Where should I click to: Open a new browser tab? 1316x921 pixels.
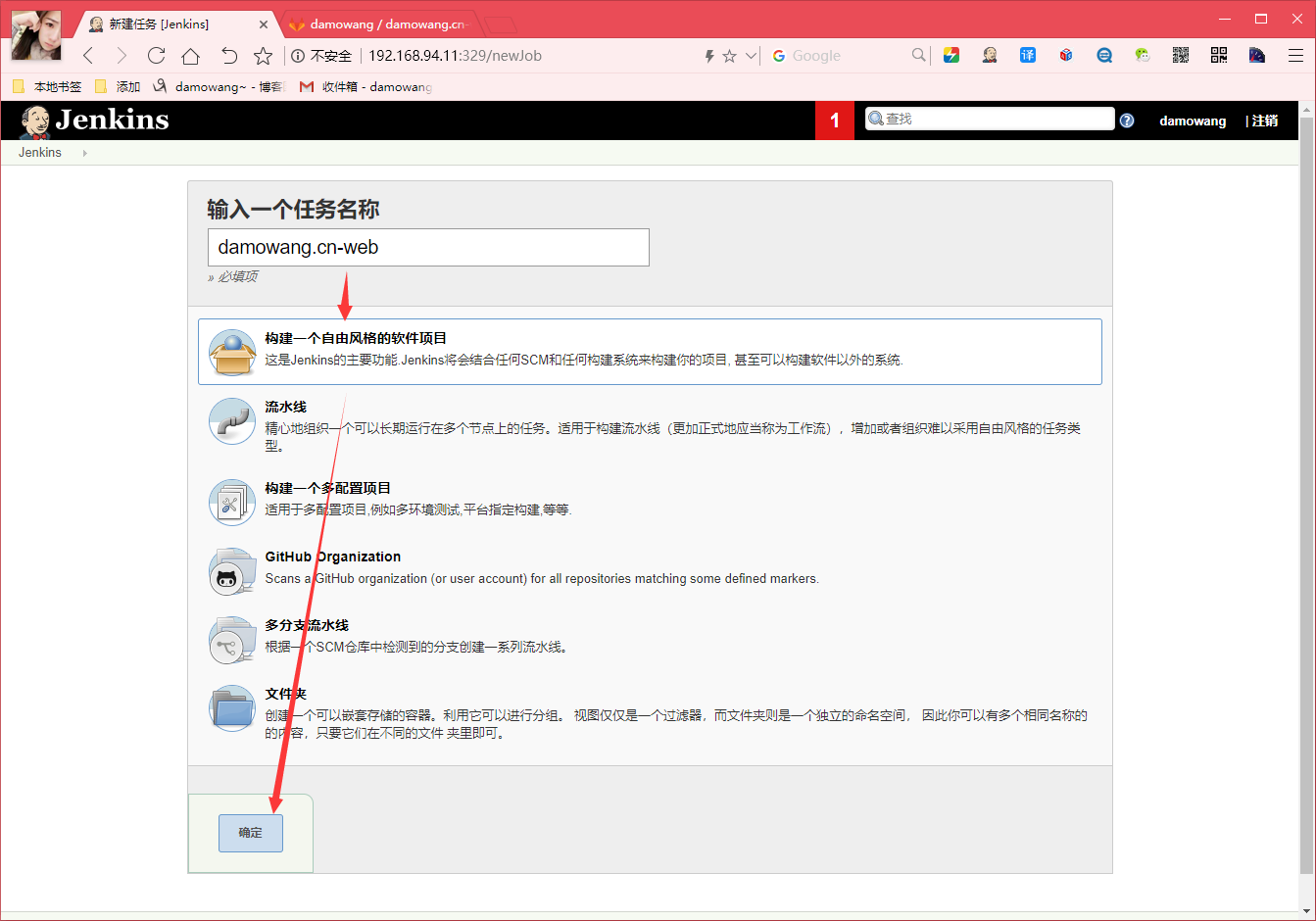[500, 24]
